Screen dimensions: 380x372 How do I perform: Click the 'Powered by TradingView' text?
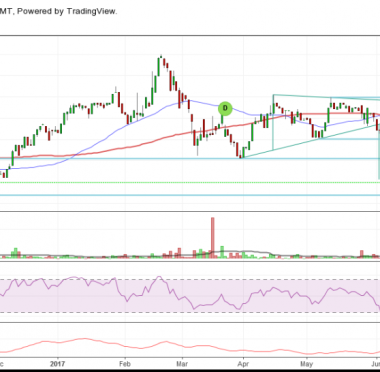pos(67,12)
